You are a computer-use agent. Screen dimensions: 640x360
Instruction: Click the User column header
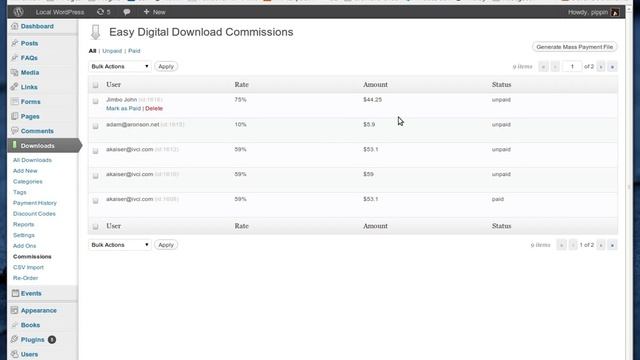(113, 85)
